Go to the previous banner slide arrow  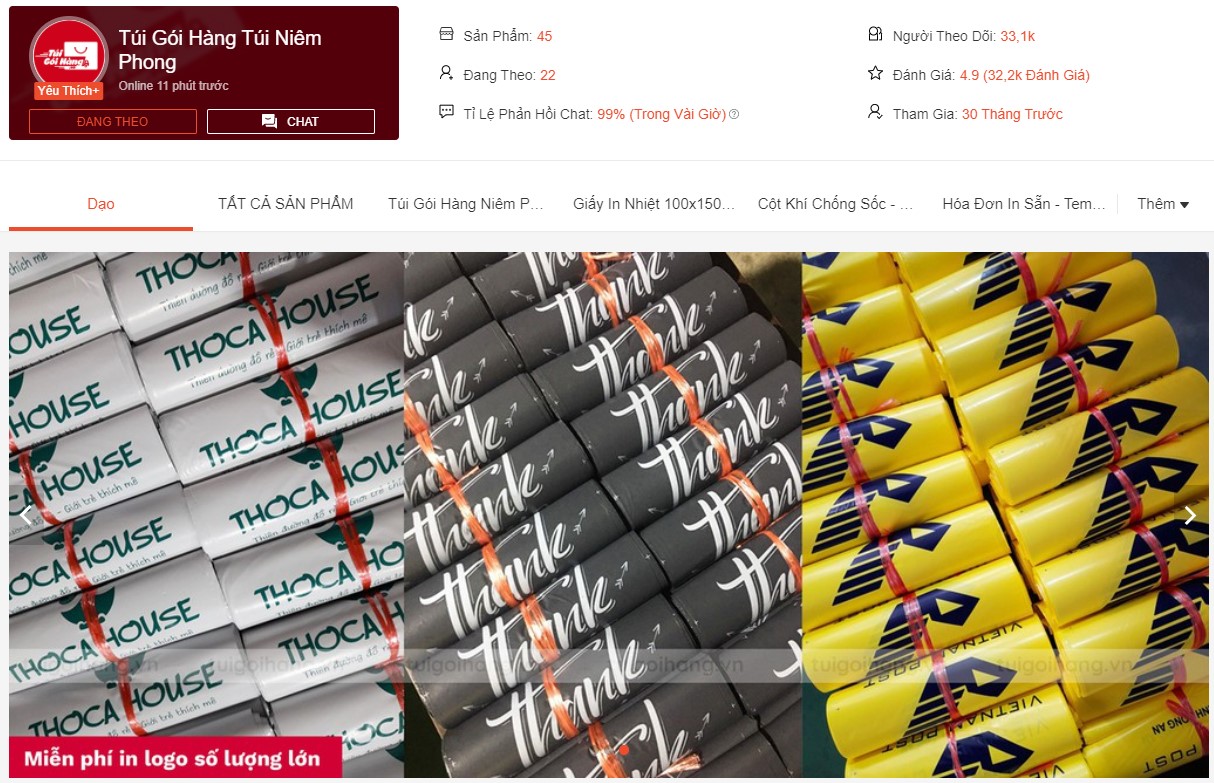[26, 515]
